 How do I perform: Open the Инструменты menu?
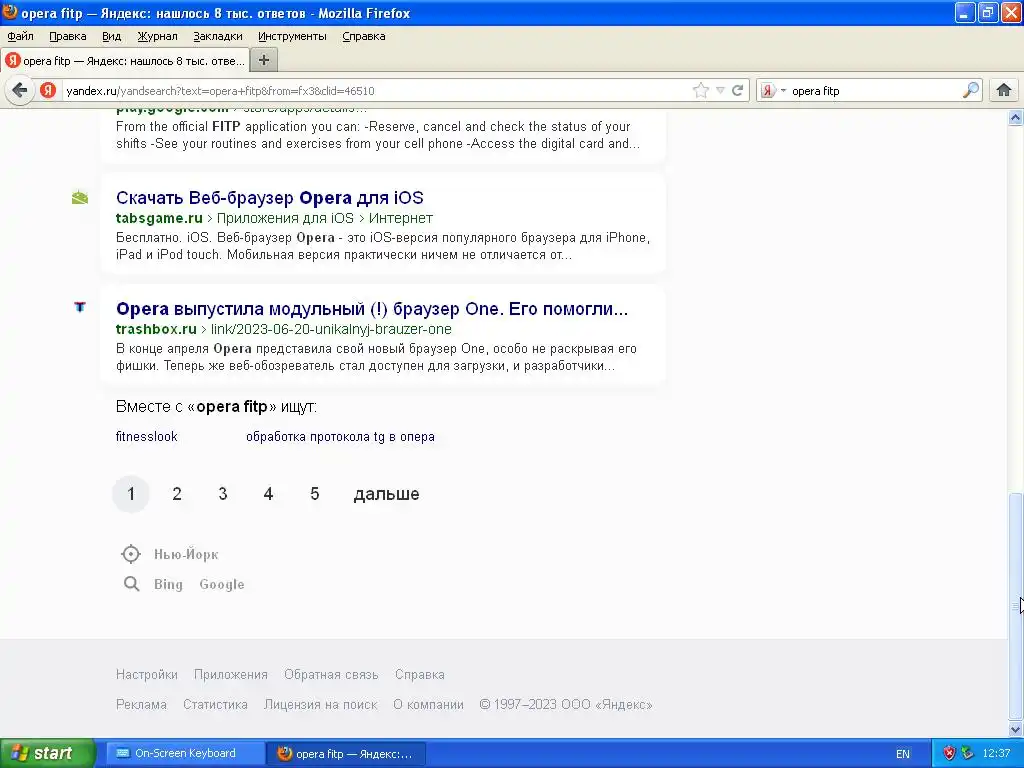292,36
